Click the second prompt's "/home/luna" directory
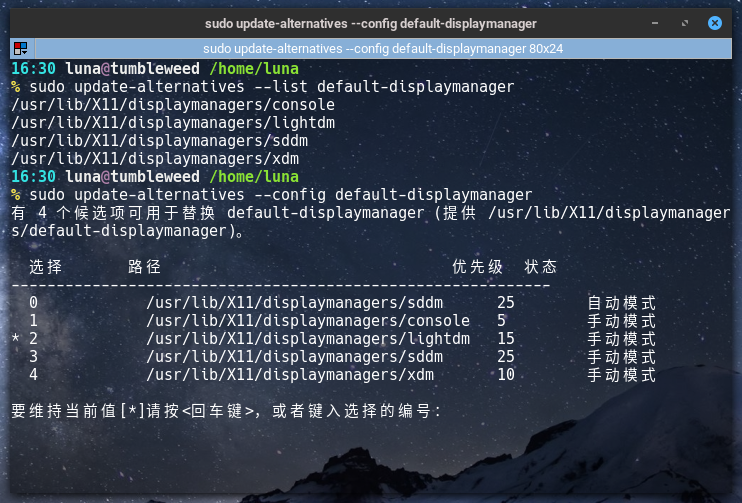The width and height of the screenshot is (742, 503). pos(254,176)
